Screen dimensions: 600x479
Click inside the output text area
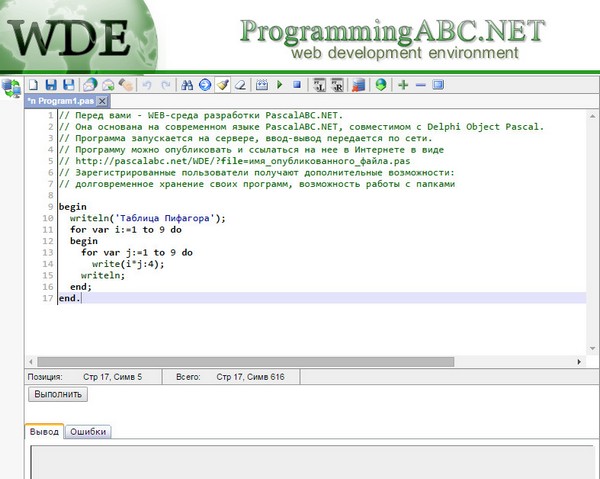coord(312,462)
